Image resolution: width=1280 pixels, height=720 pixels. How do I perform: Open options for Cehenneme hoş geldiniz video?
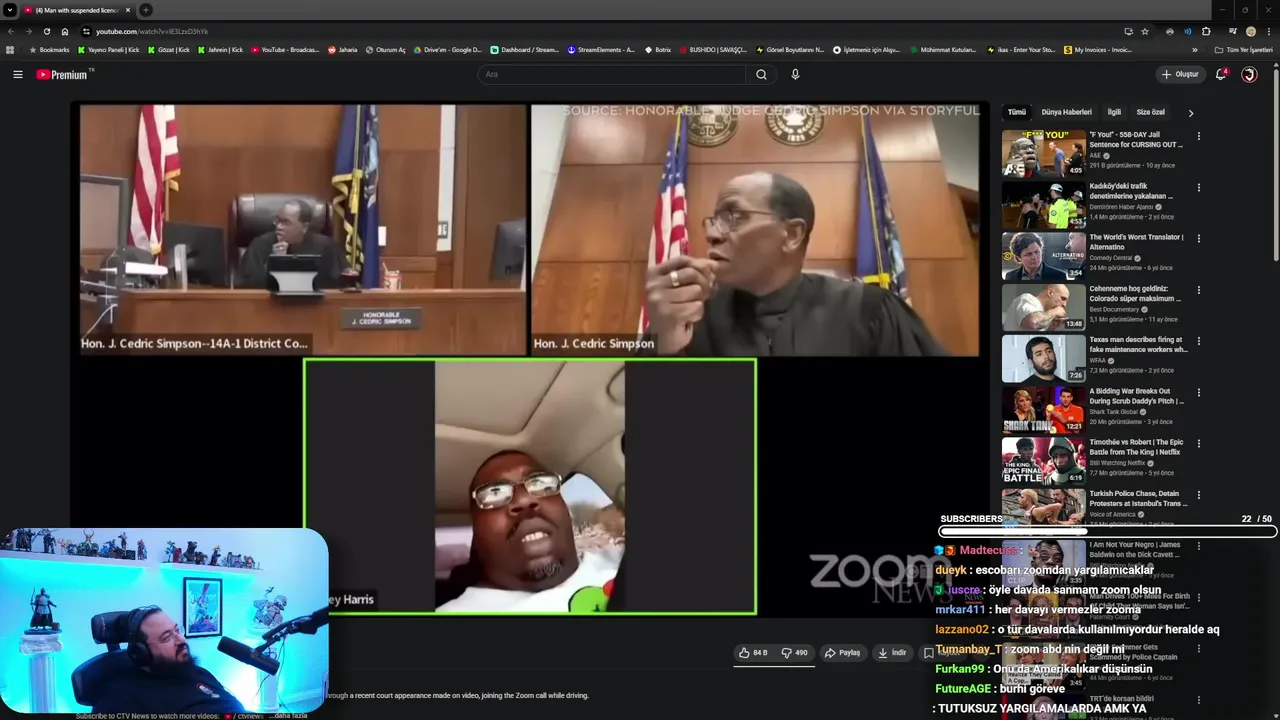1198,290
